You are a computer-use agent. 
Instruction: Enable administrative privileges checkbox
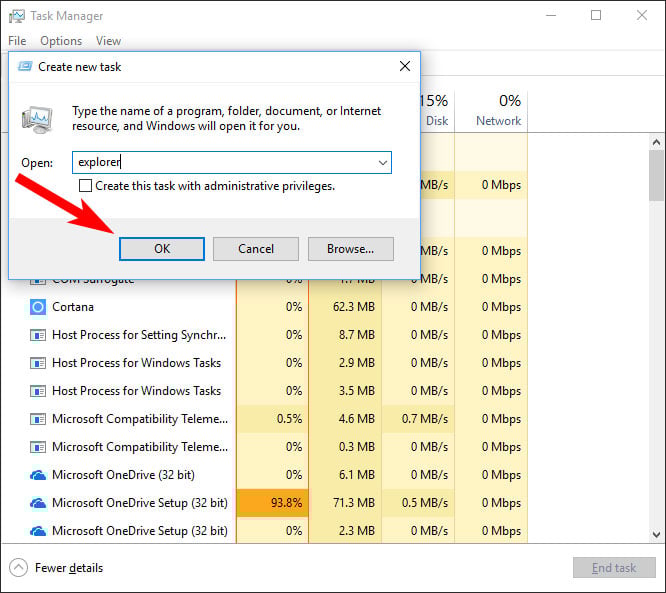click(85, 186)
